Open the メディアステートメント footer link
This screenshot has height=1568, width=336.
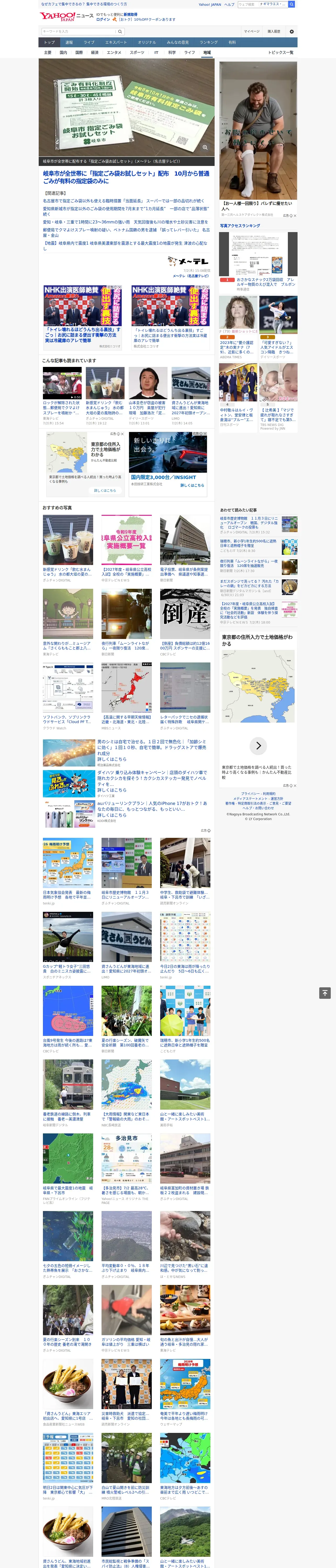[251, 799]
